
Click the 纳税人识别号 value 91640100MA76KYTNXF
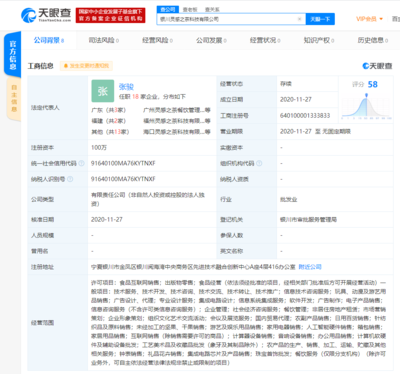123,179
